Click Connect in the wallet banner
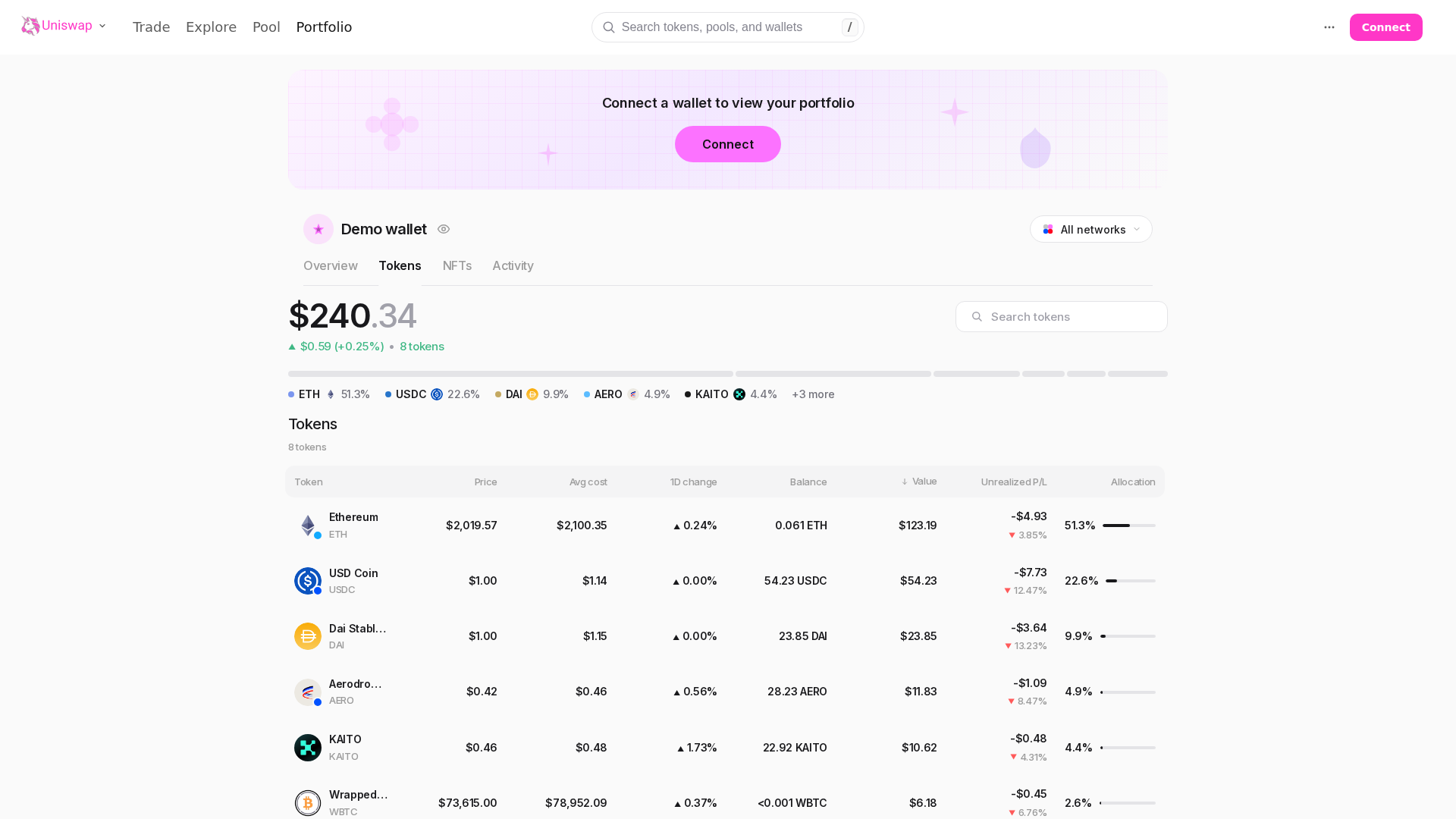Viewport: 1456px width, 819px height. [x=728, y=144]
